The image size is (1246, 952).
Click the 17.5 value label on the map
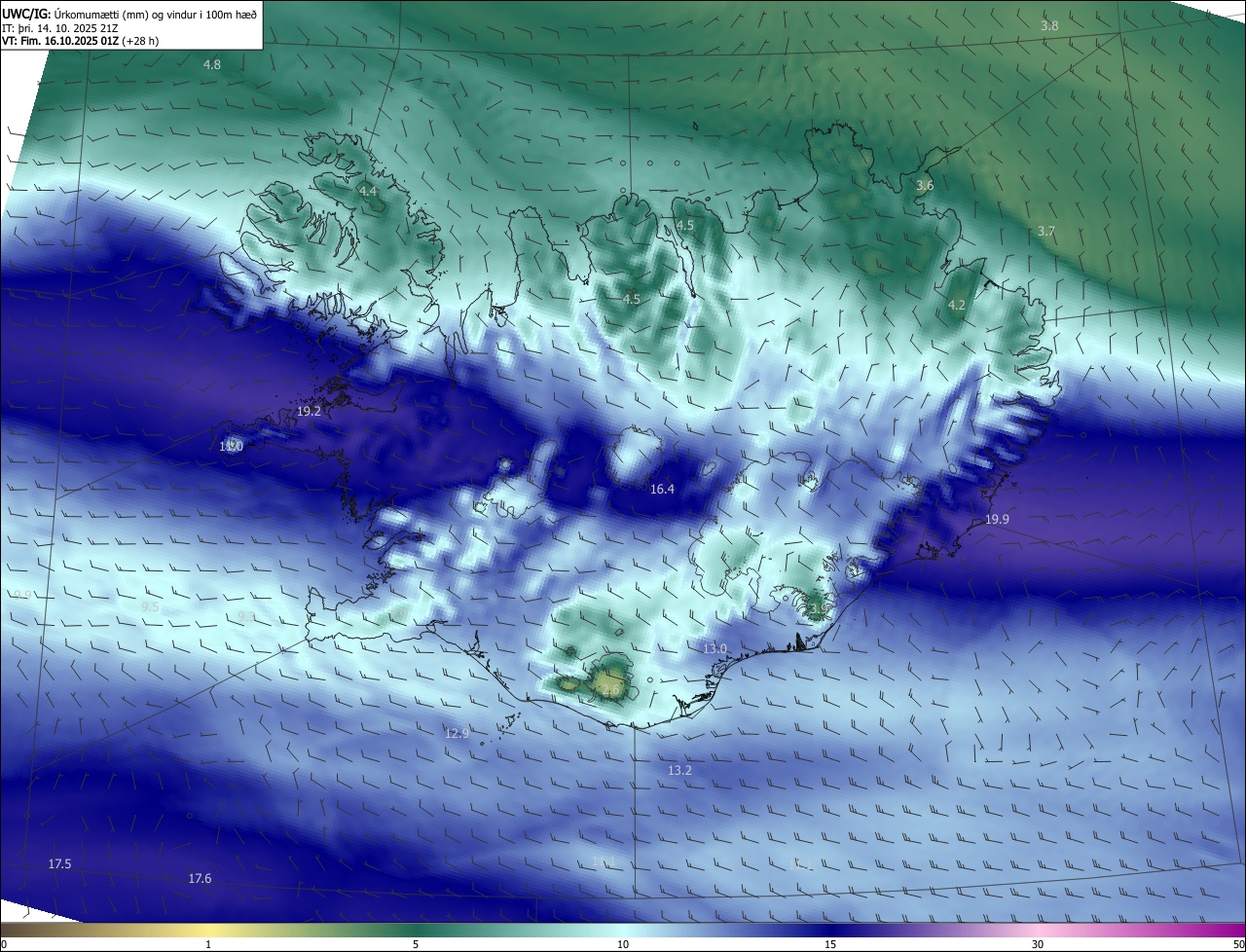pos(59,863)
